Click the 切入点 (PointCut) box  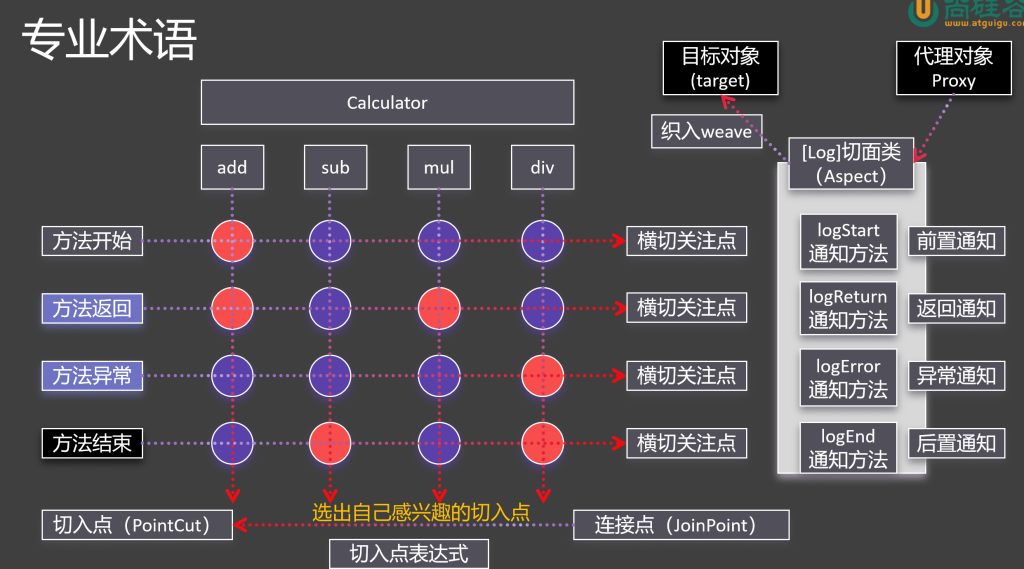pos(137,525)
